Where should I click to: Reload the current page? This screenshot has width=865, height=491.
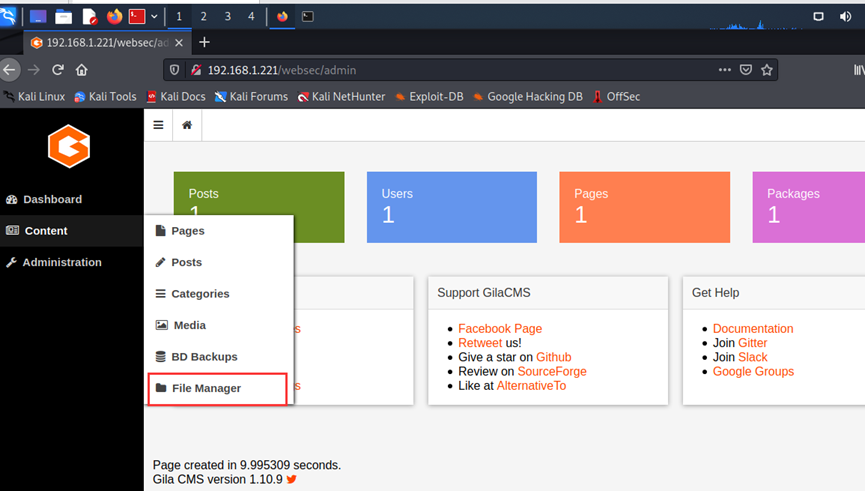[58, 70]
